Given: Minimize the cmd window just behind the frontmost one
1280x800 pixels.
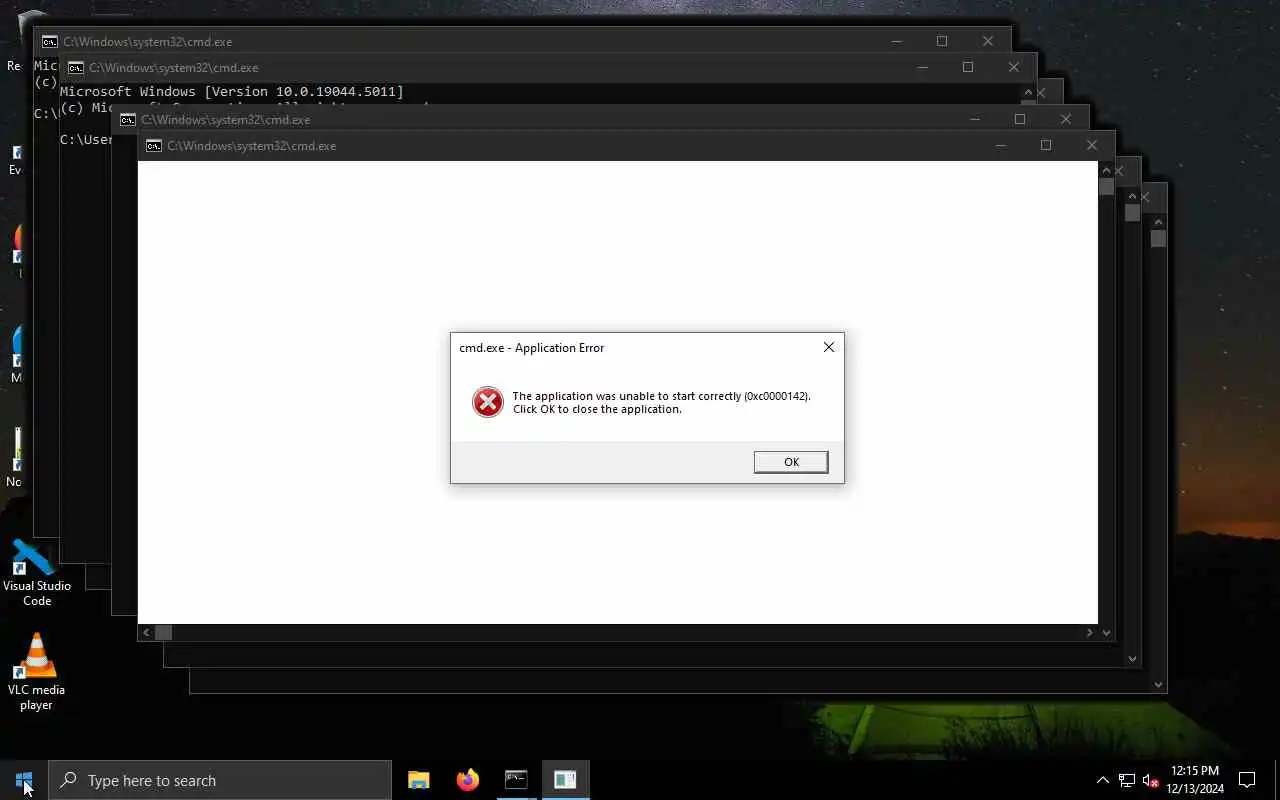Looking at the screenshot, I should [974, 119].
